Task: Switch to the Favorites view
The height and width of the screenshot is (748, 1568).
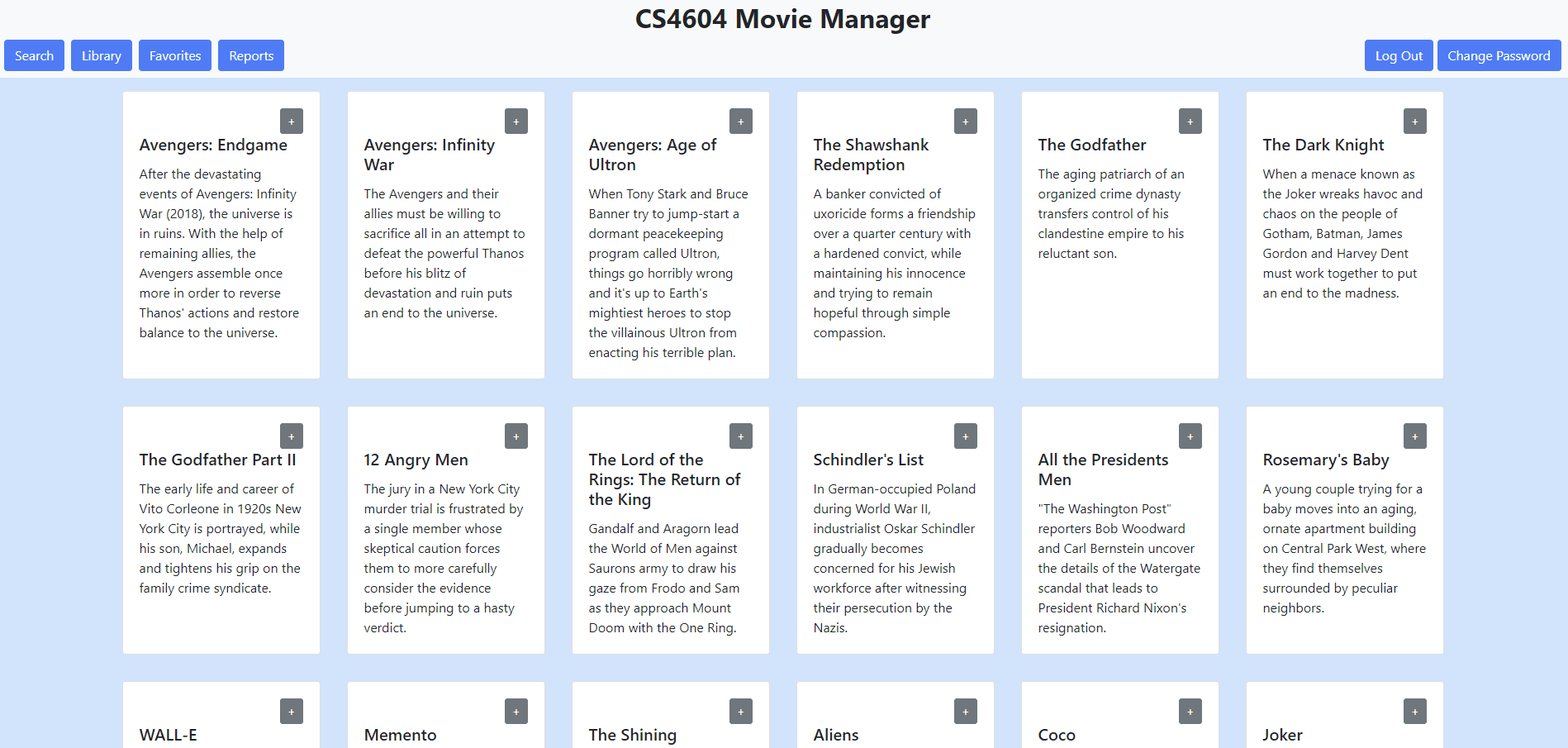Action: tap(174, 55)
